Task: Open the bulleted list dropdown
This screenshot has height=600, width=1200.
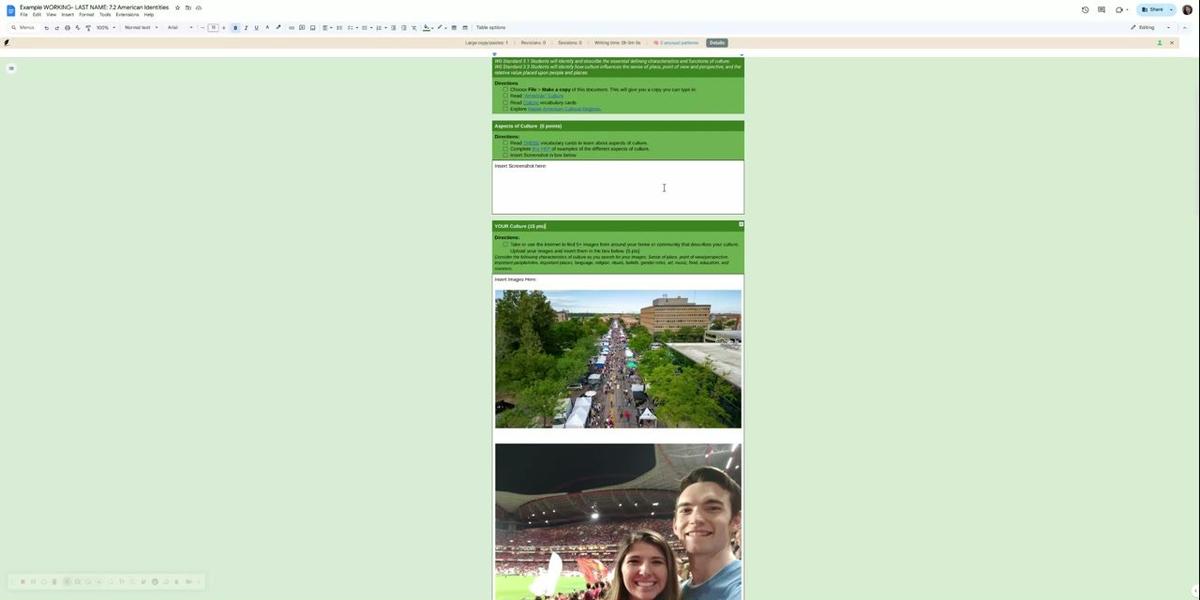Action: click(367, 27)
